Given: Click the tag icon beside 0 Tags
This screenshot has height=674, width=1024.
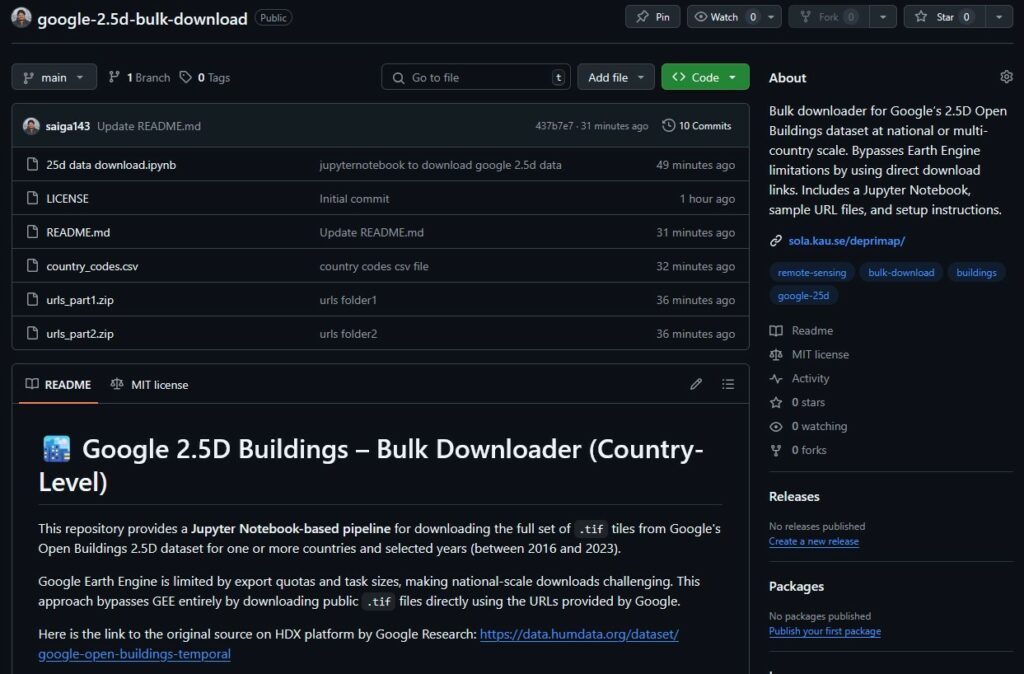Looking at the screenshot, I should 185,77.
